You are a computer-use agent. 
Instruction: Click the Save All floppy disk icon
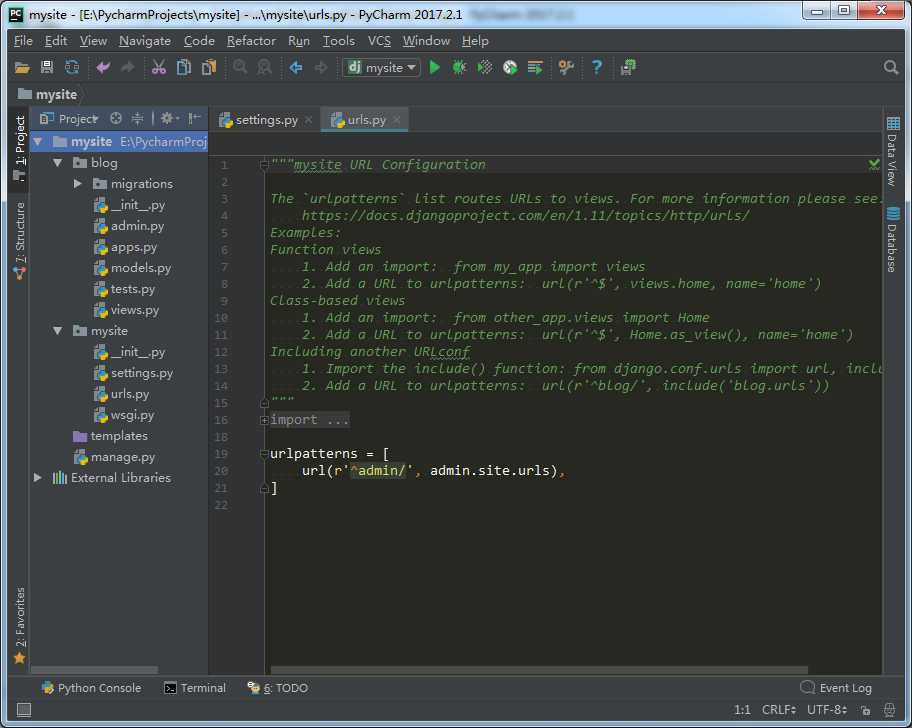[47, 67]
